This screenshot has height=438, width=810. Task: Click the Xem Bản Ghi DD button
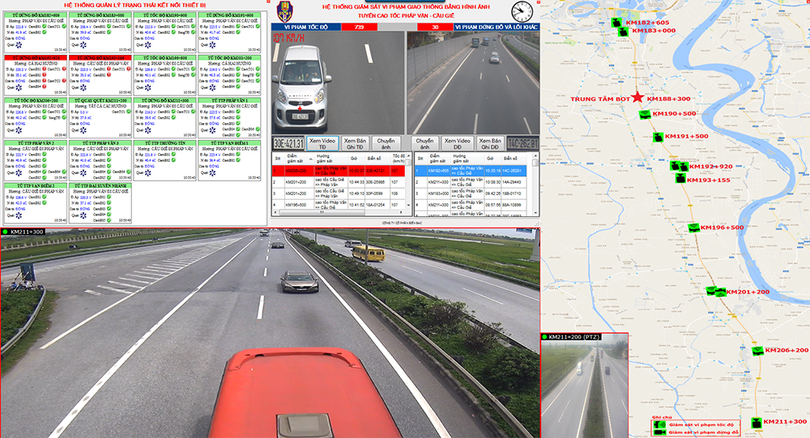pos(489,143)
